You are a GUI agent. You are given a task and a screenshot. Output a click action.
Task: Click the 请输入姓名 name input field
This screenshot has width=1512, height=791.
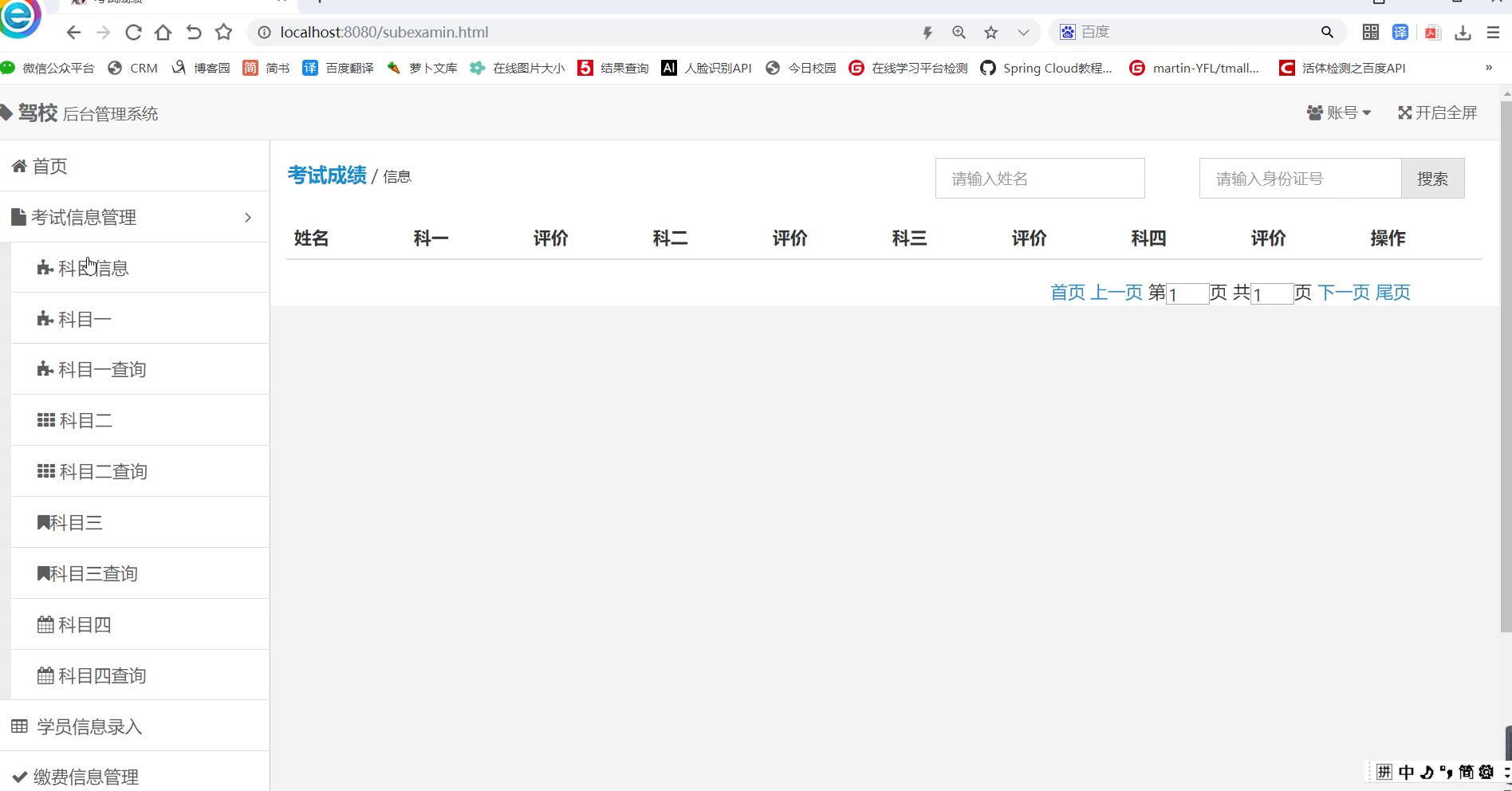1040,179
